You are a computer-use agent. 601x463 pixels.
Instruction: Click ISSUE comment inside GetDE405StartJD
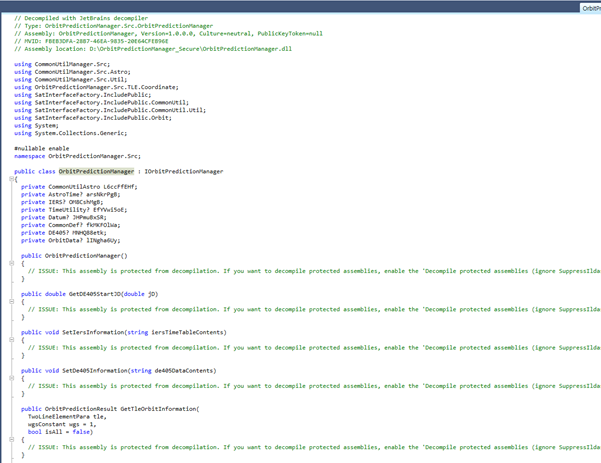314,309
